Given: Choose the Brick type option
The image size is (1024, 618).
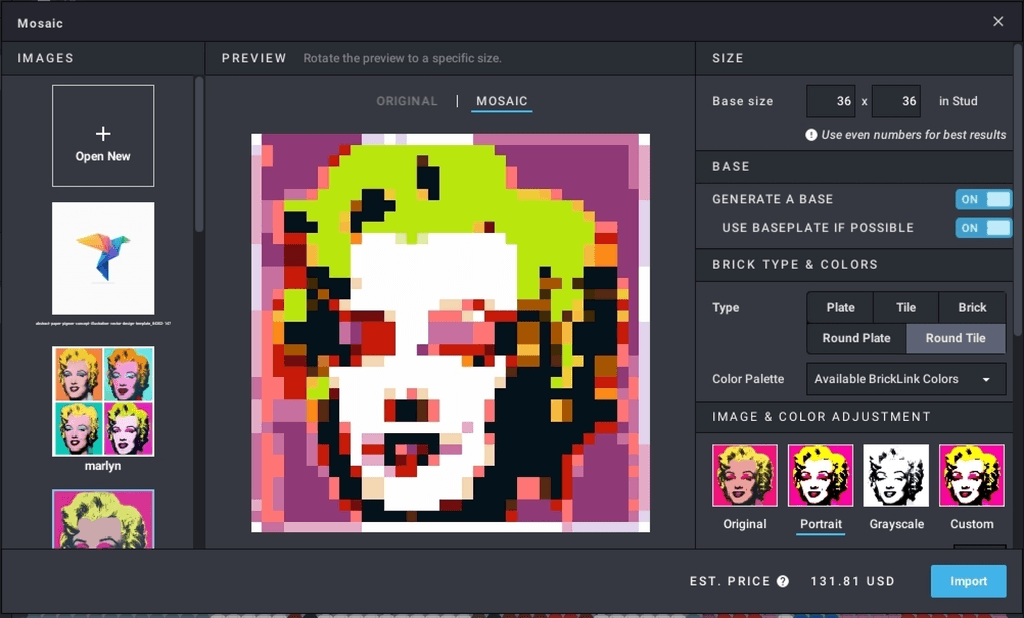Looking at the screenshot, I should tap(972, 307).
